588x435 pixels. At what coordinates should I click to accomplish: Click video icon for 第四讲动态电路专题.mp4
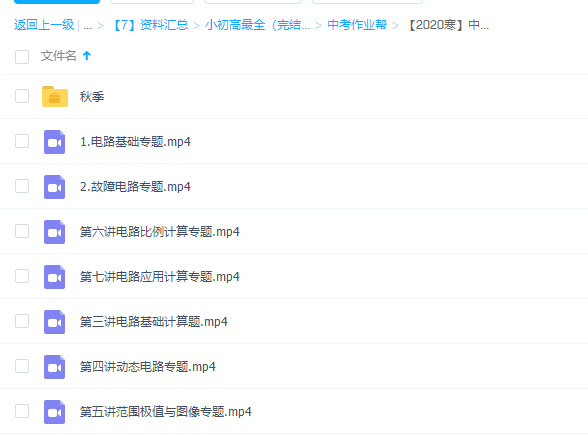pyautogui.click(x=54, y=367)
